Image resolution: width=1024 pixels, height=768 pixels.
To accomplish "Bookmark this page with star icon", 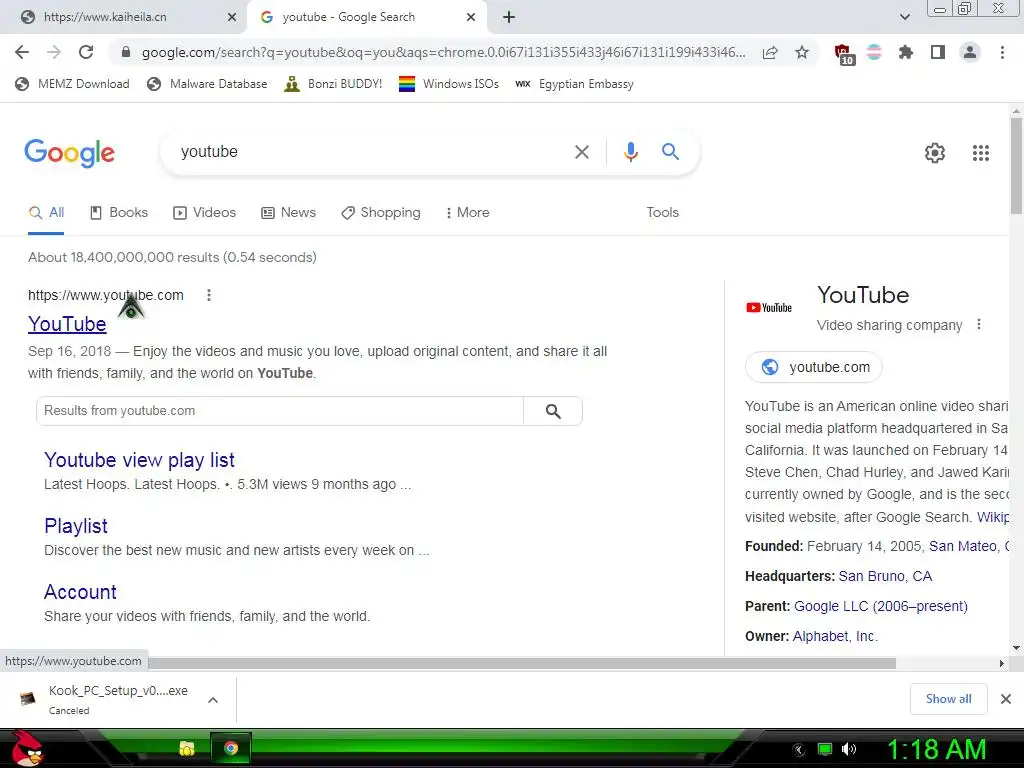I will click(x=802, y=52).
